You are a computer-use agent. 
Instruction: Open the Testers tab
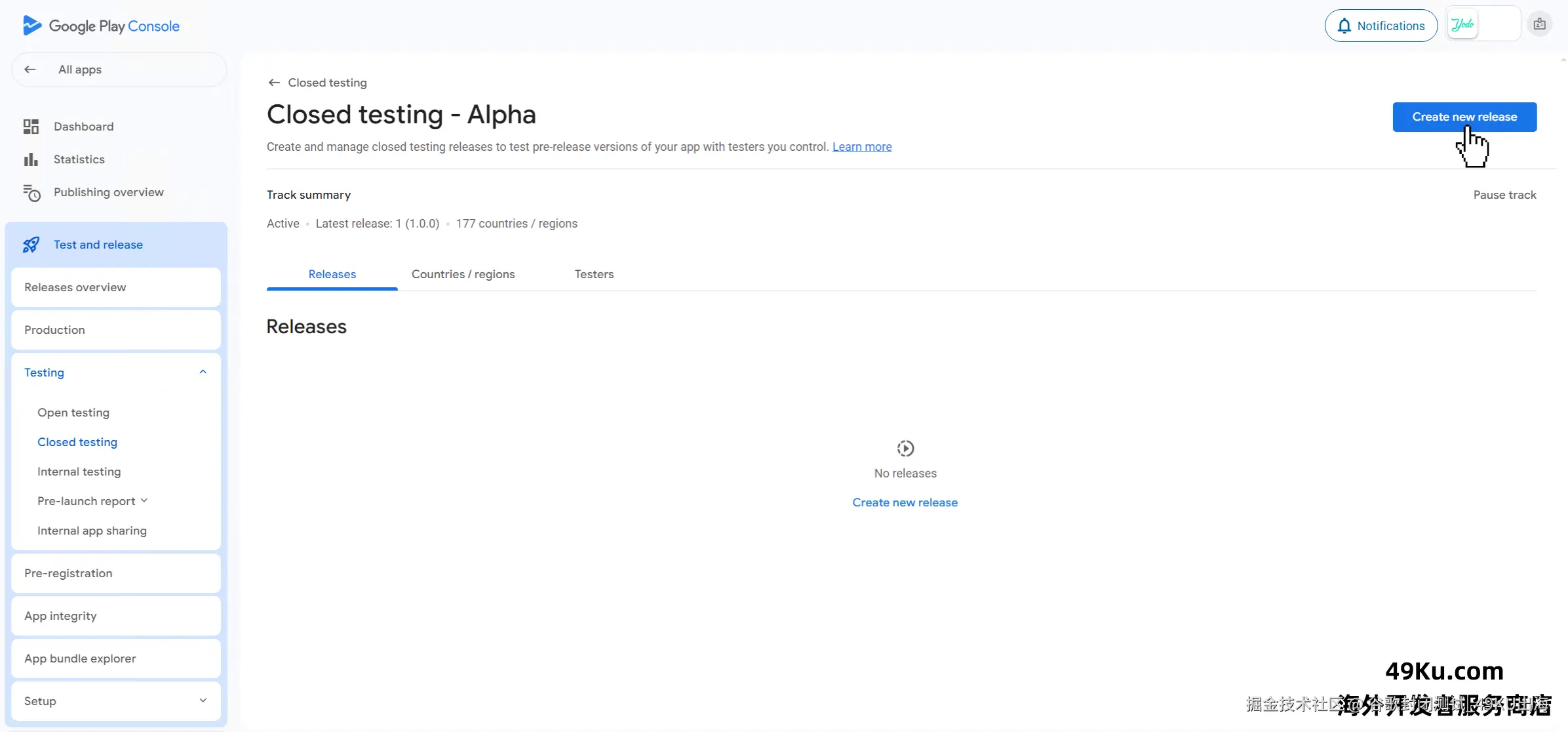[594, 274]
